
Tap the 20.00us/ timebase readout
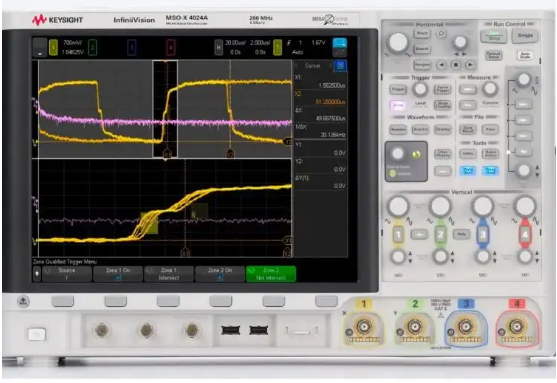click(x=235, y=43)
